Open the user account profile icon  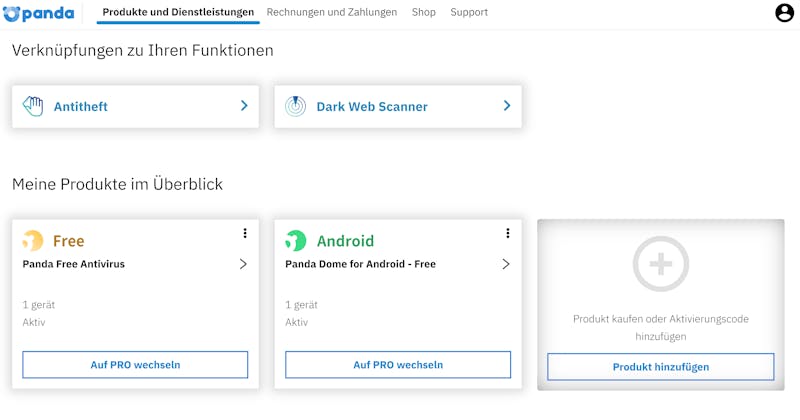(x=785, y=13)
